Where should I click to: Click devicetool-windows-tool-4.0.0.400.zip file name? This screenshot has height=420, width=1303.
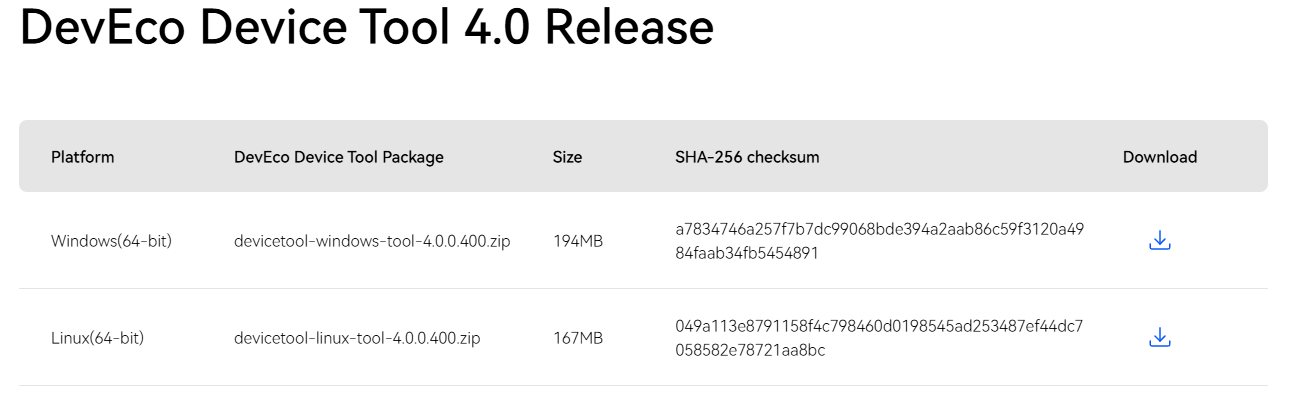[x=372, y=241]
